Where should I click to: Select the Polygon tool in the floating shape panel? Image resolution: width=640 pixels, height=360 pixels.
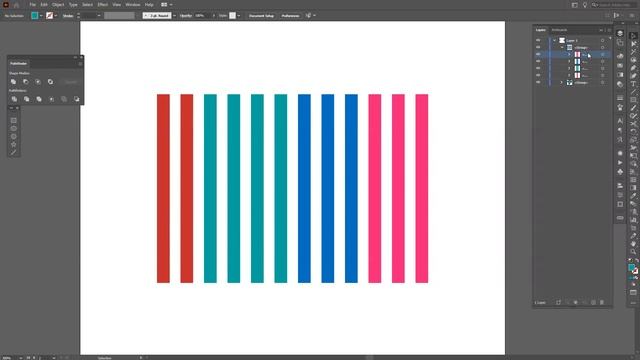tap(13, 136)
